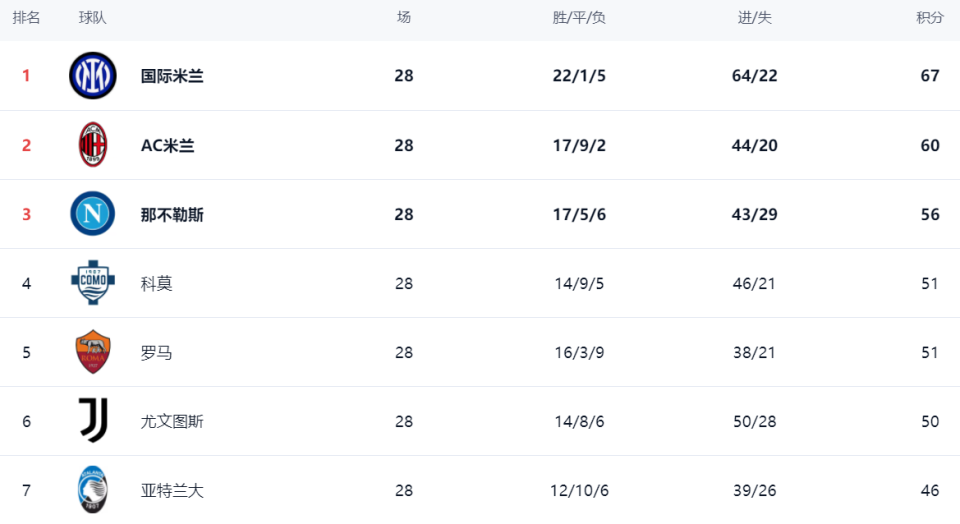Click the AC Milan club crest

coord(93,145)
